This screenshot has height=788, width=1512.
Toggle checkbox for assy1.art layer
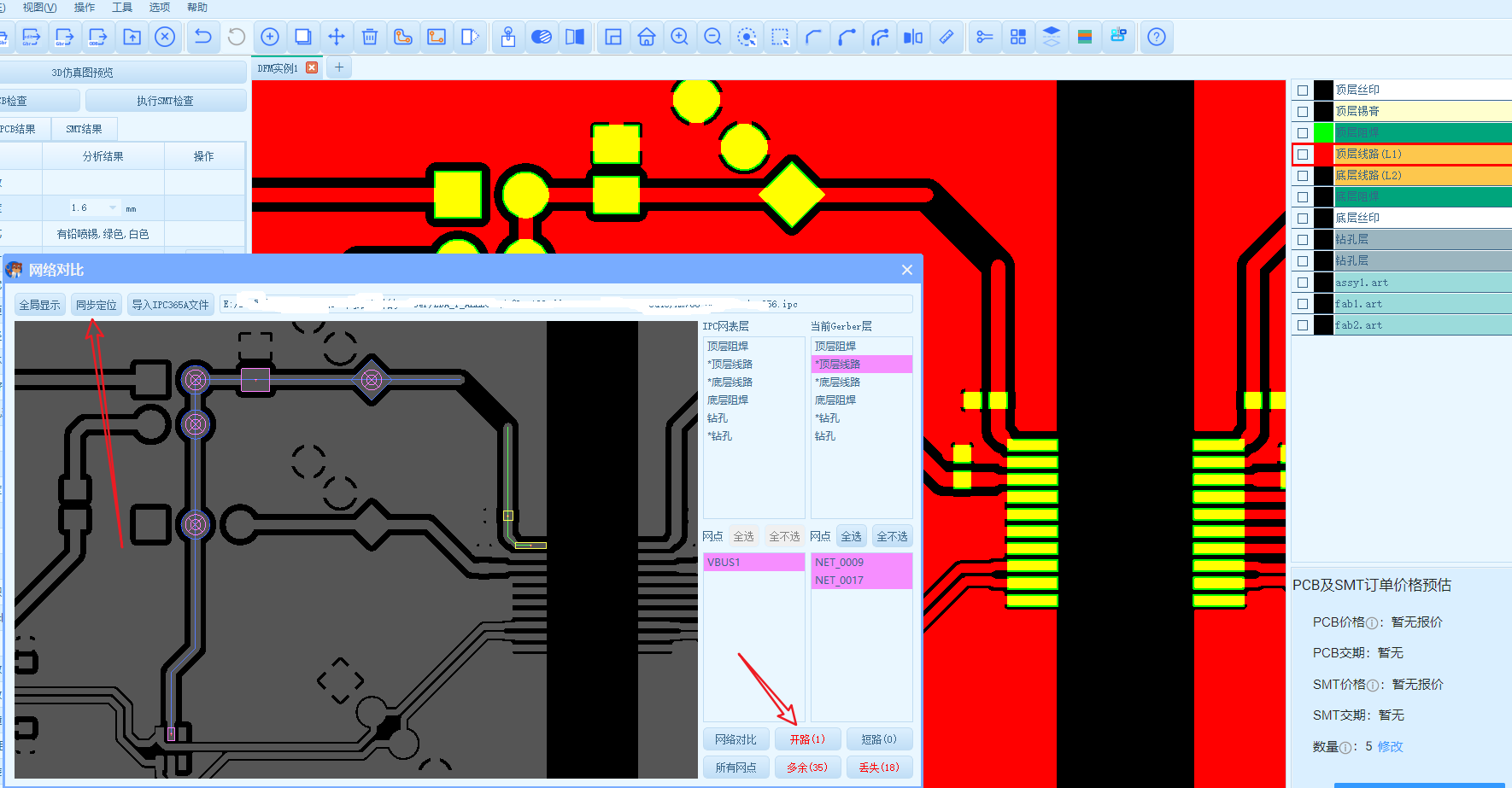pos(1302,283)
